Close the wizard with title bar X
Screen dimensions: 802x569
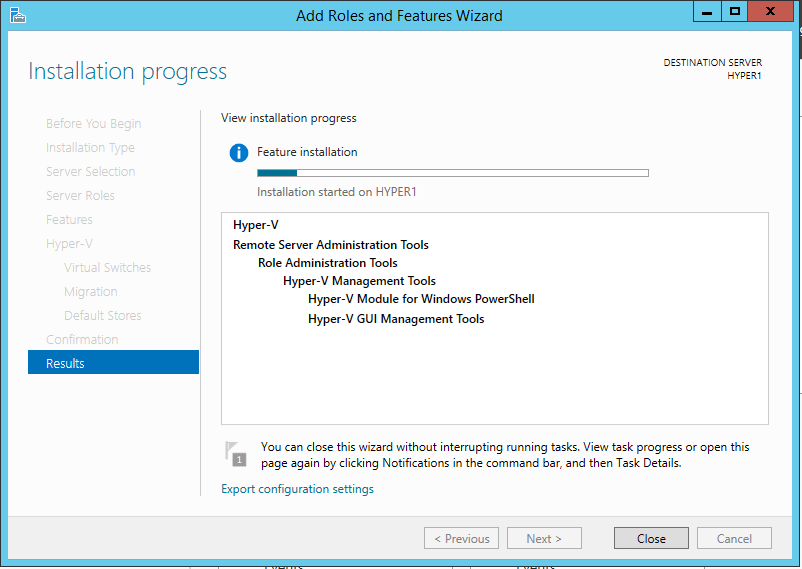[x=770, y=11]
